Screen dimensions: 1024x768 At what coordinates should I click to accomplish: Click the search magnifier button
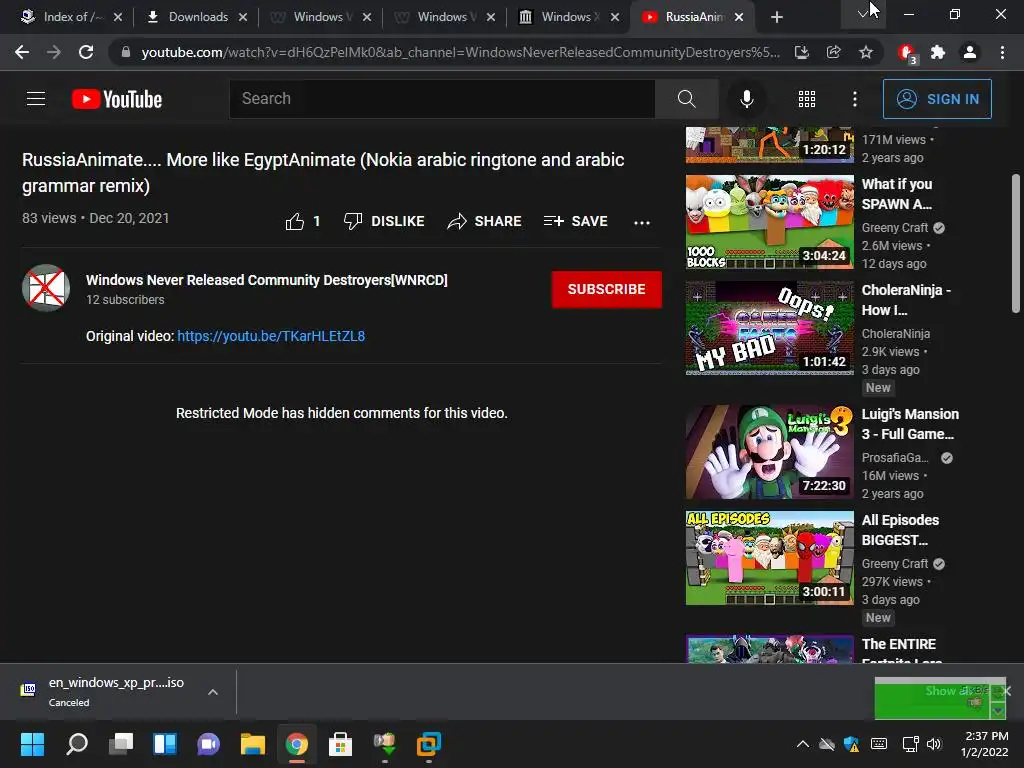[686, 99]
